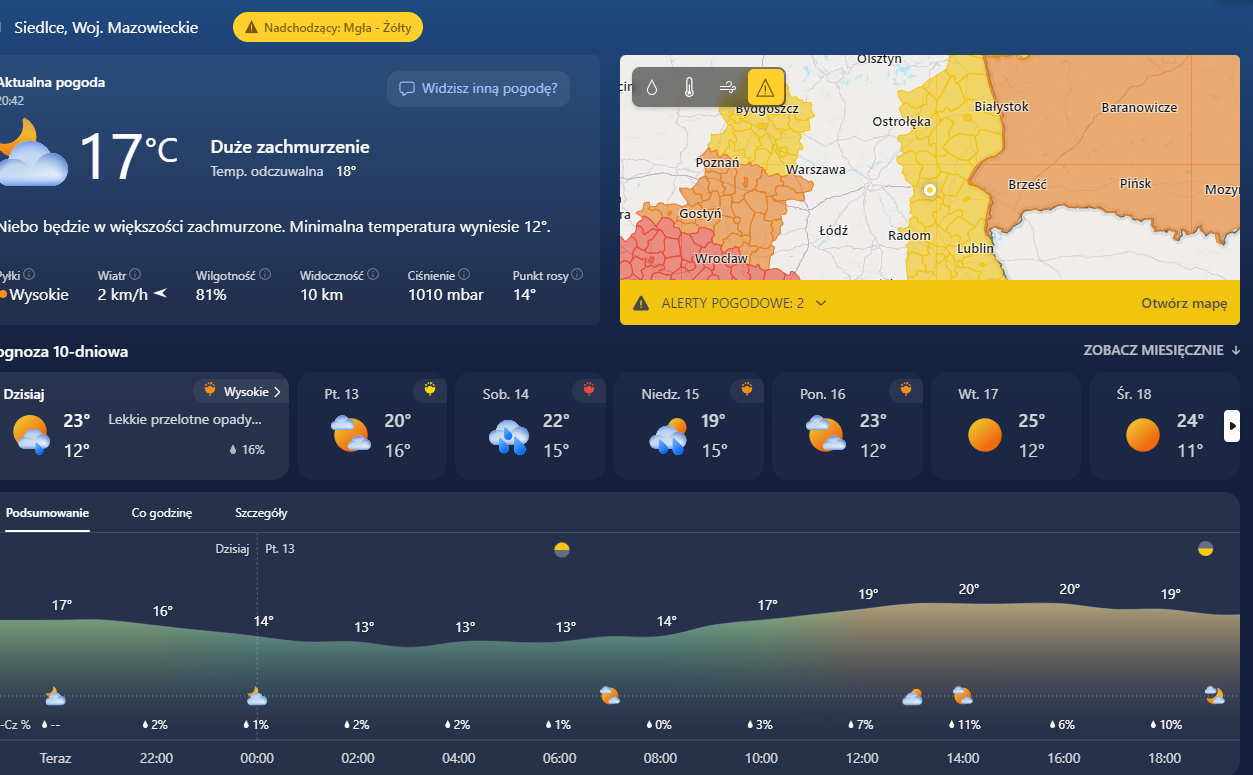Click the Widzisz inną pogodę? button
The width and height of the screenshot is (1253, 775).
click(x=478, y=88)
